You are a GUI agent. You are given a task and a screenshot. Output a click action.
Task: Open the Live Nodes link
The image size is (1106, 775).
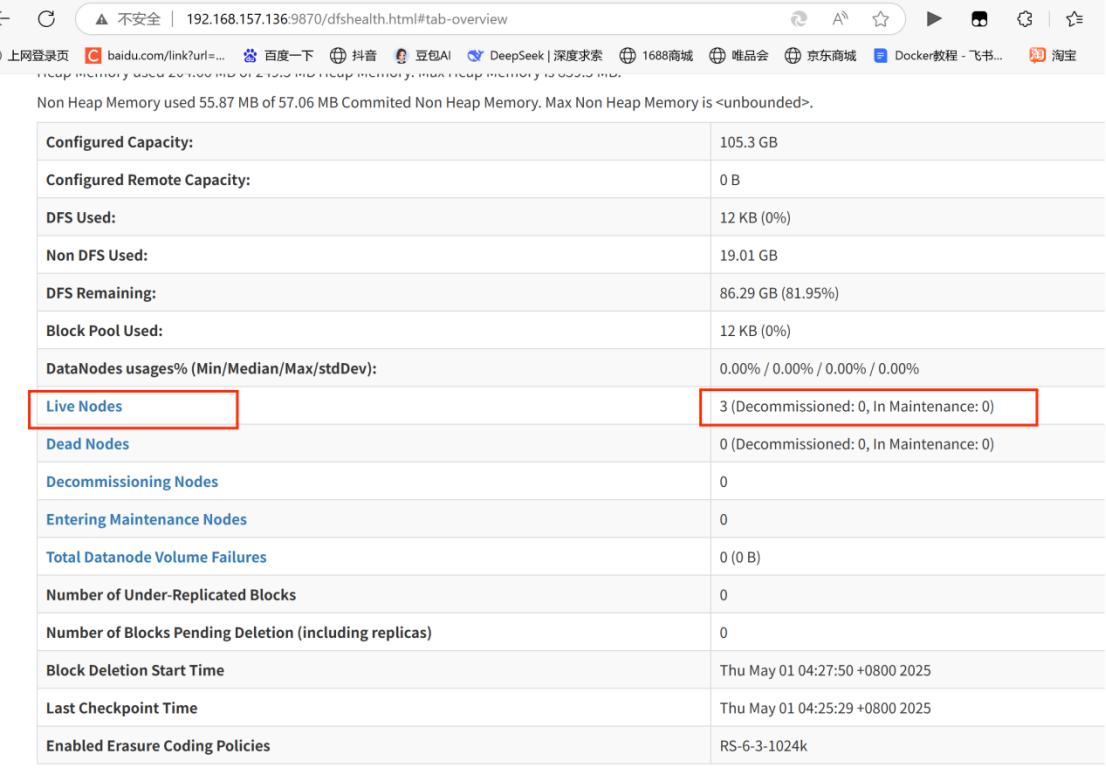click(x=84, y=406)
